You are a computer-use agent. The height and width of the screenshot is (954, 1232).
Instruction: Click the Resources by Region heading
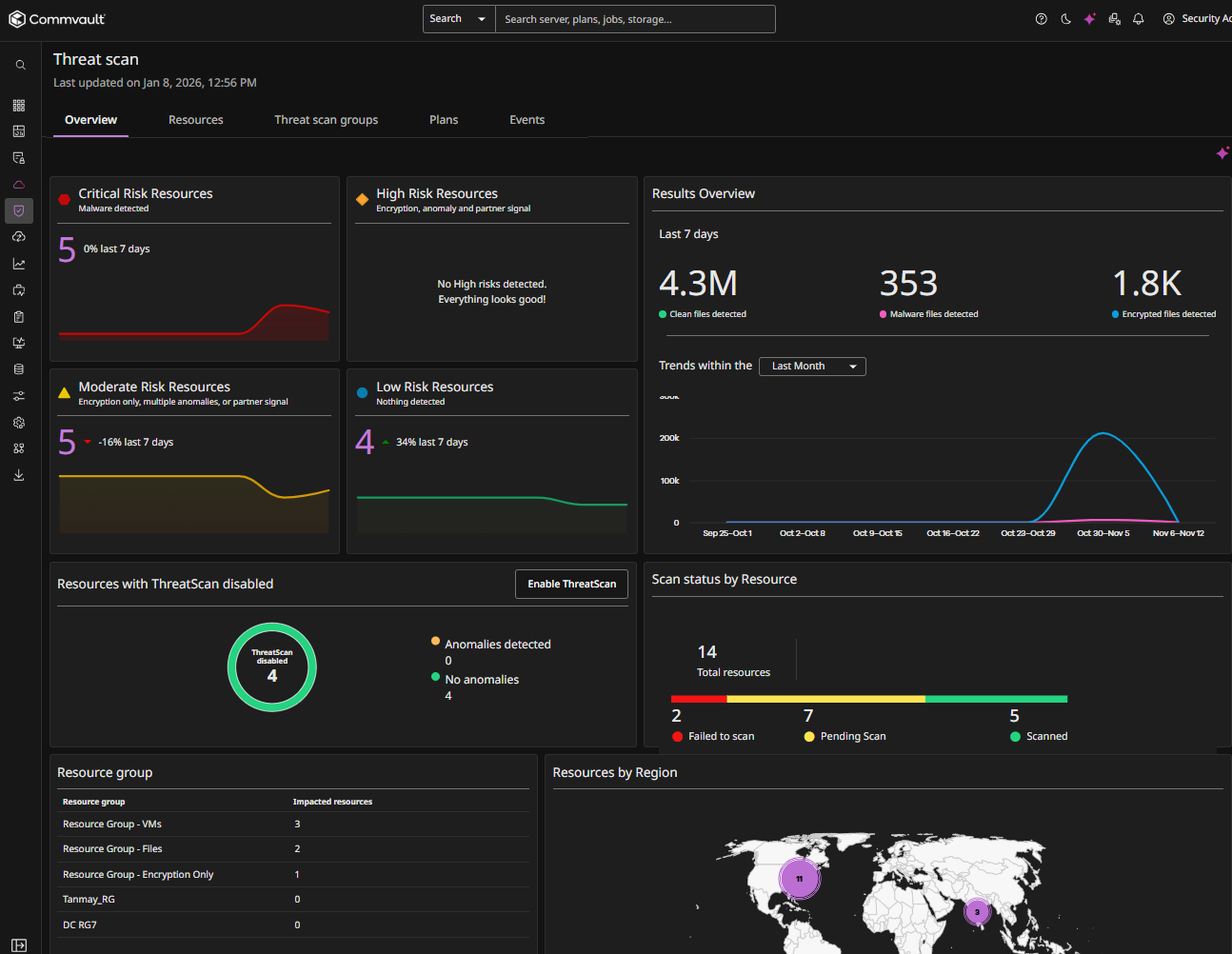coord(615,772)
